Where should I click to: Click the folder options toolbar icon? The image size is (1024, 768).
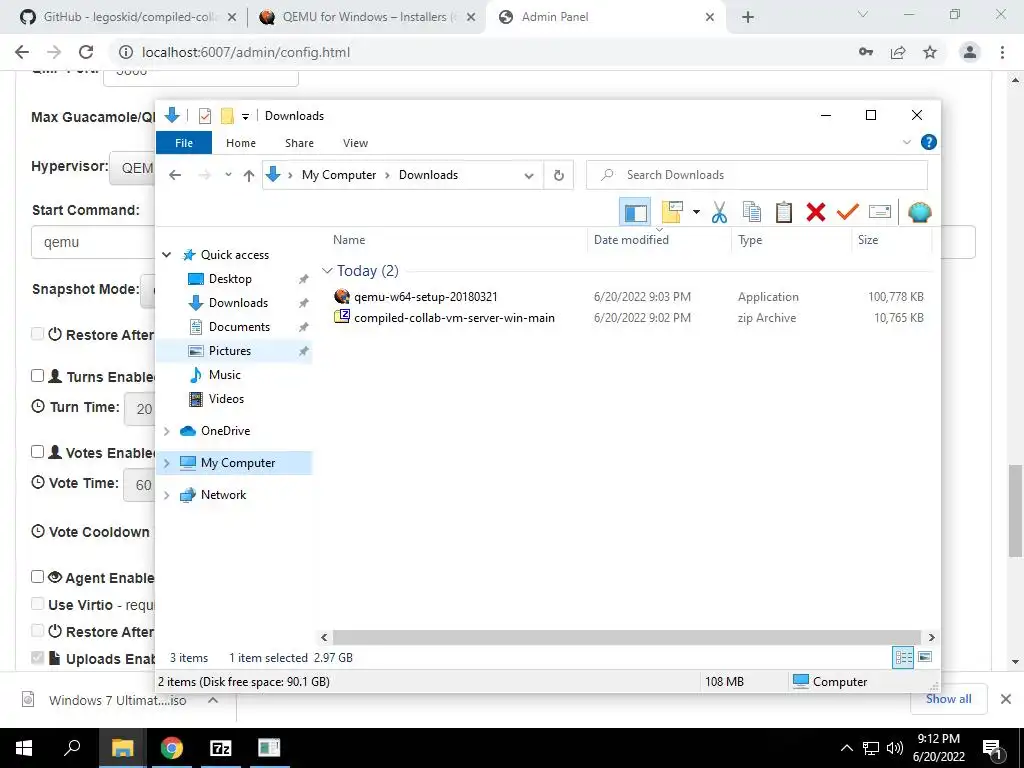click(672, 212)
